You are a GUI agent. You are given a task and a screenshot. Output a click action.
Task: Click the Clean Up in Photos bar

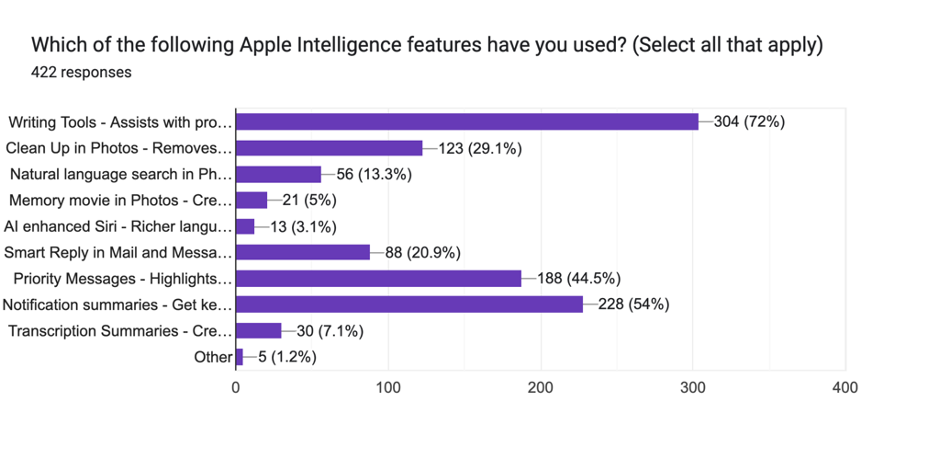click(329, 148)
